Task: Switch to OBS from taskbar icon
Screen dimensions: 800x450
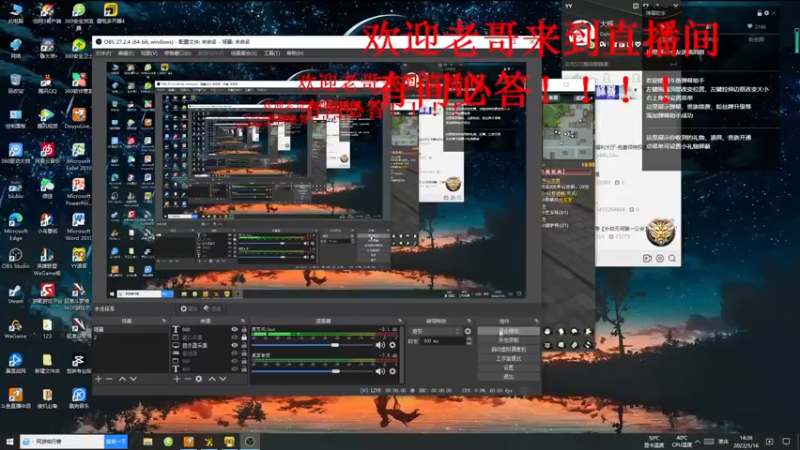Action: (x=249, y=441)
